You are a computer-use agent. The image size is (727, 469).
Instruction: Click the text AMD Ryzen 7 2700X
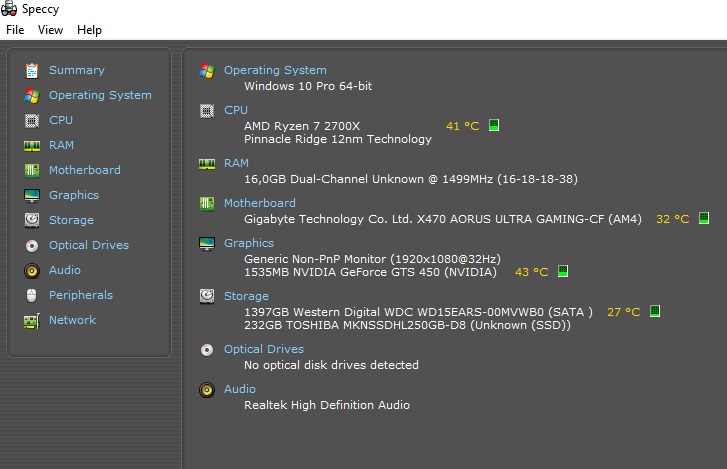coord(302,126)
